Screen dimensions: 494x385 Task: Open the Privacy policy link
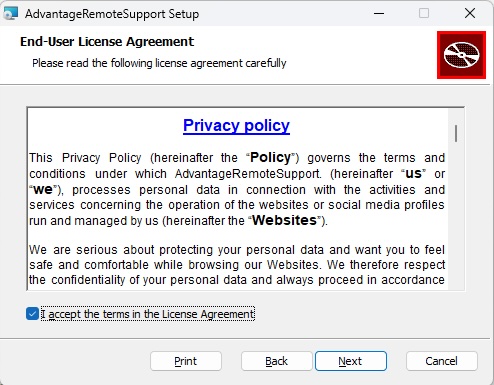click(236, 126)
